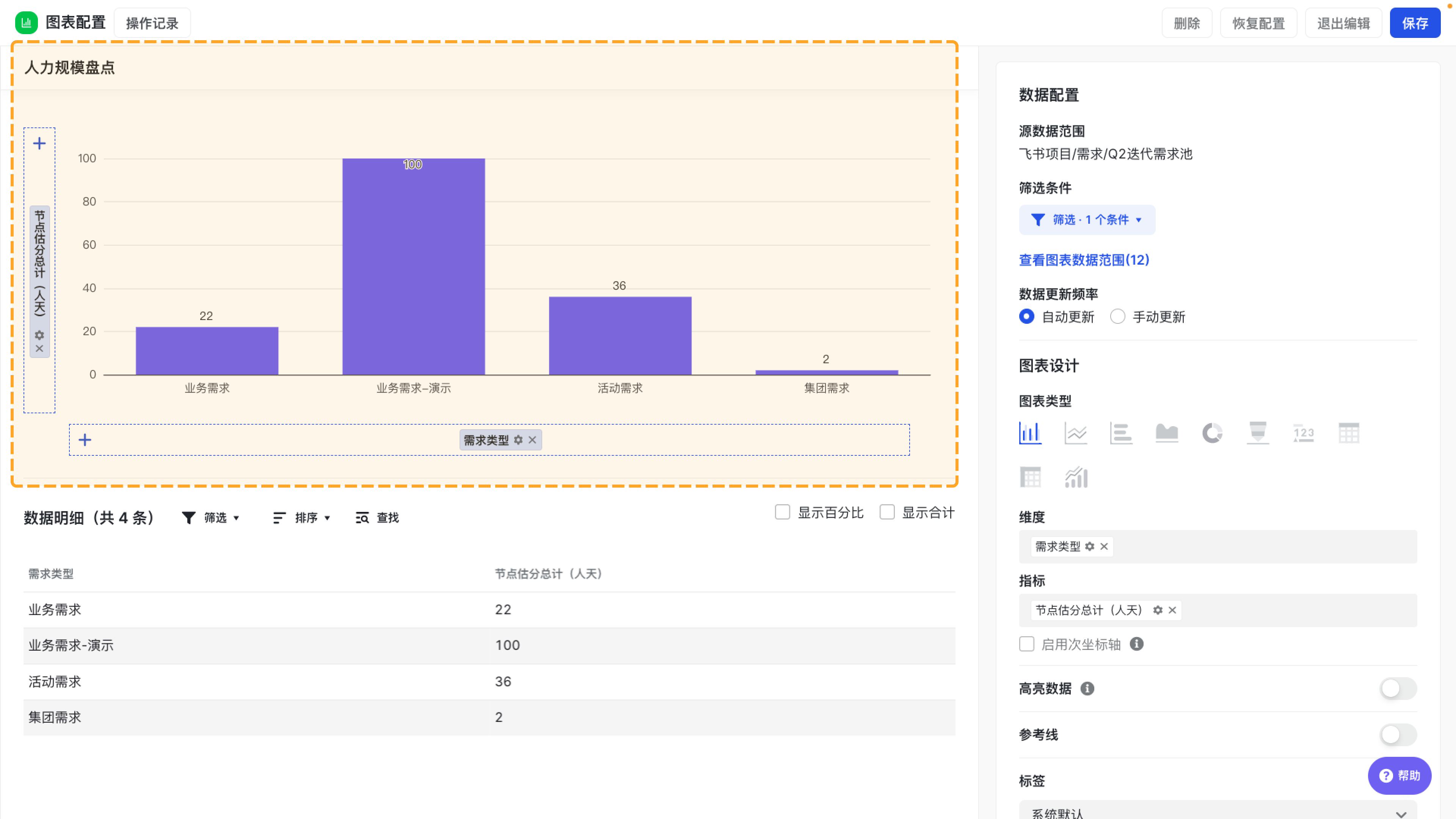Show info tooltip for 高亮数据
The height and width of the screenshot is (819, 1456).
1087,689
